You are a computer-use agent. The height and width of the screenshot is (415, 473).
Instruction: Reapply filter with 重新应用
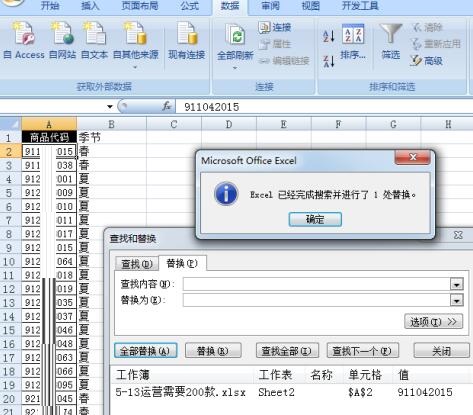pyautogui.click(x=436, y=44)
